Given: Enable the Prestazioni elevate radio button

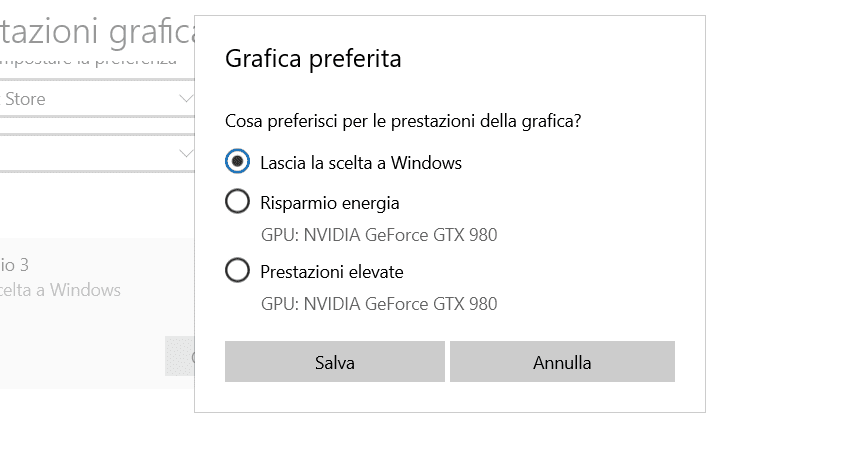Looking at the screenshot, I should pos(238,271).
